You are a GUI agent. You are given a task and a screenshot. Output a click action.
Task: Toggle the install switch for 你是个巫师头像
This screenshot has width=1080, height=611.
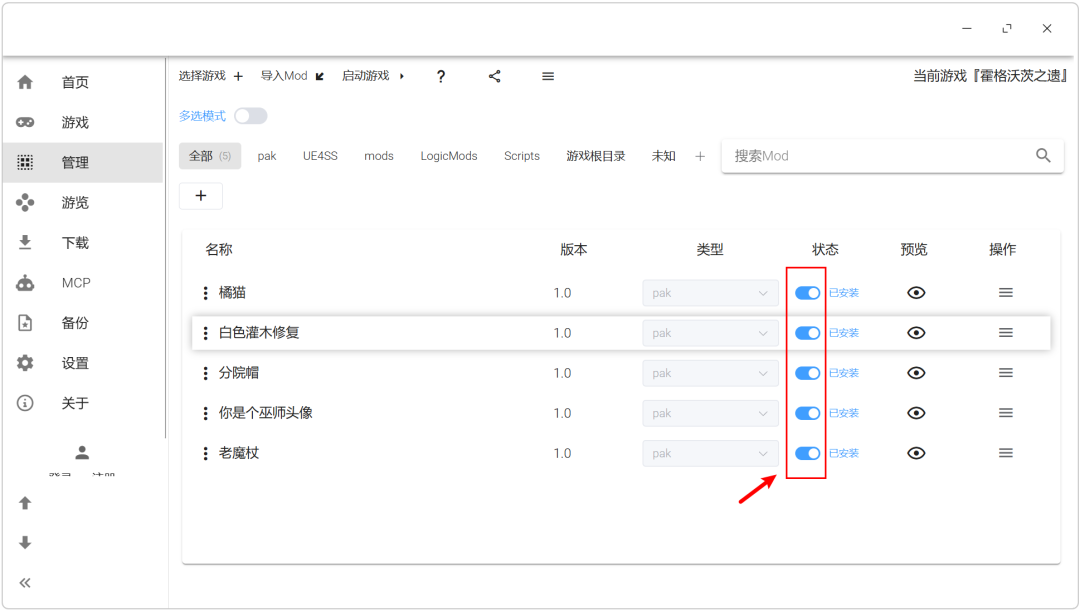click(807, 413)
